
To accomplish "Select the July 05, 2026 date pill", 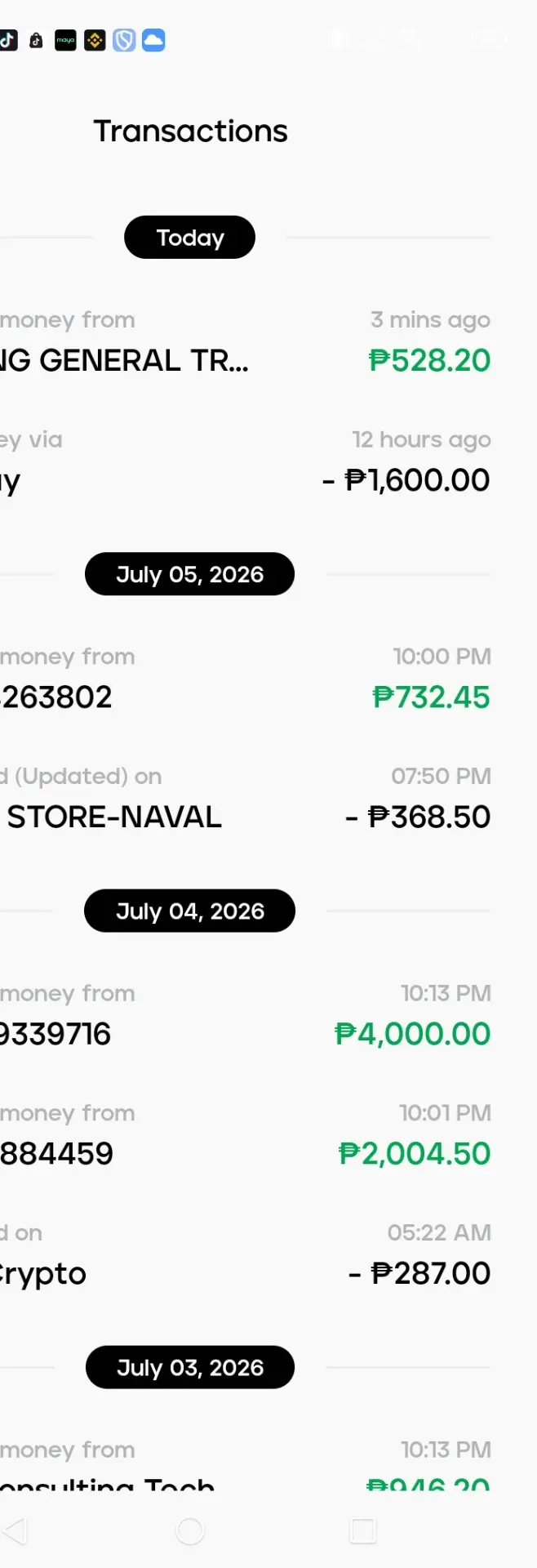I will pyautogui.click(x=189, y=574).
